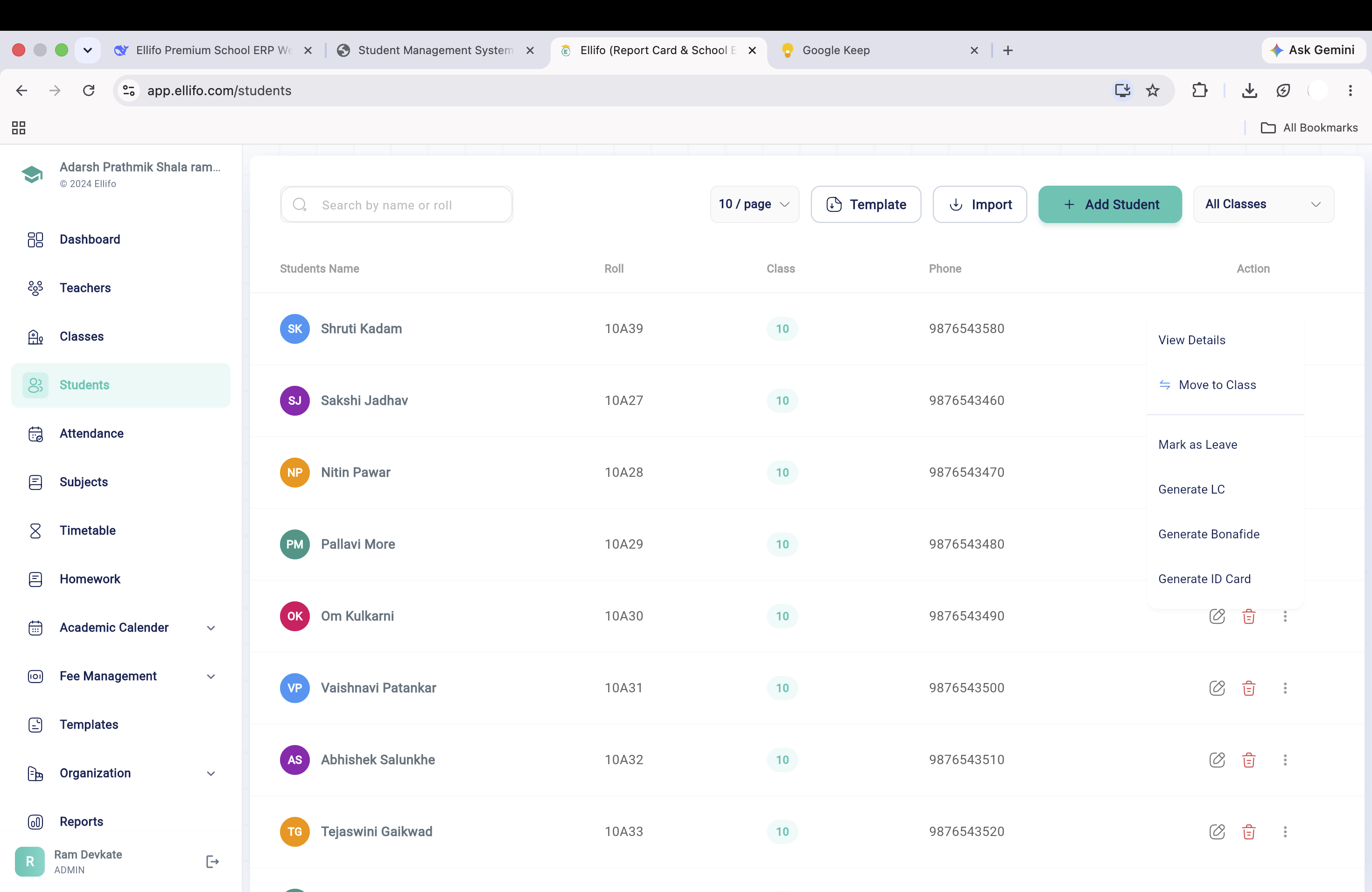Click Pallavi More's class 10 badge
This screenshot has width=1372, height=892.
(x=782, y=544)
